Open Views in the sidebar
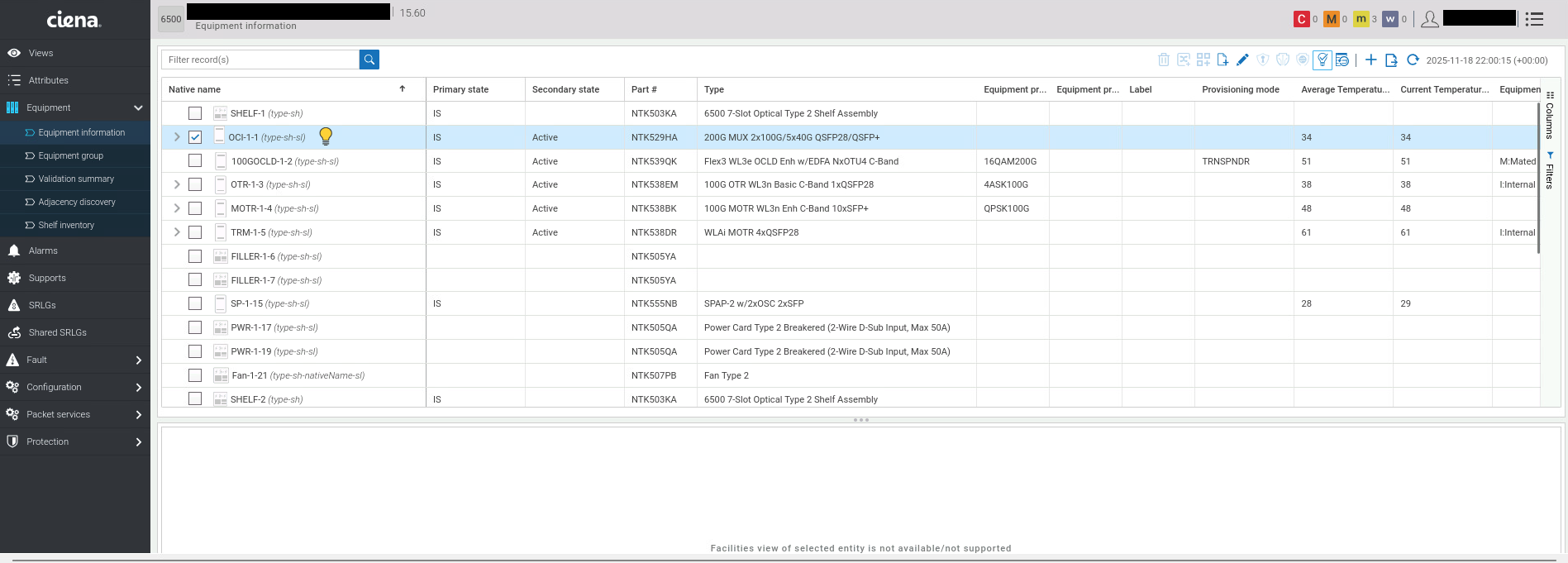 click(75, 53)
